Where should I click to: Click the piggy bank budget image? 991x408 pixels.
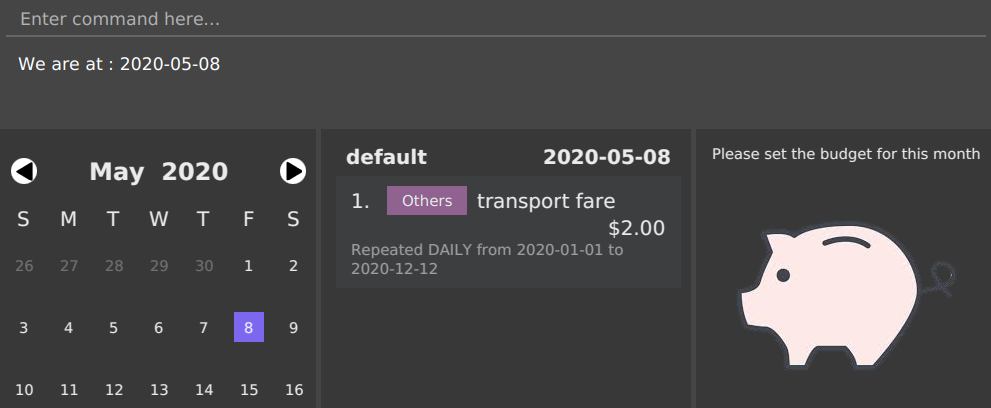tap(846, 296)
